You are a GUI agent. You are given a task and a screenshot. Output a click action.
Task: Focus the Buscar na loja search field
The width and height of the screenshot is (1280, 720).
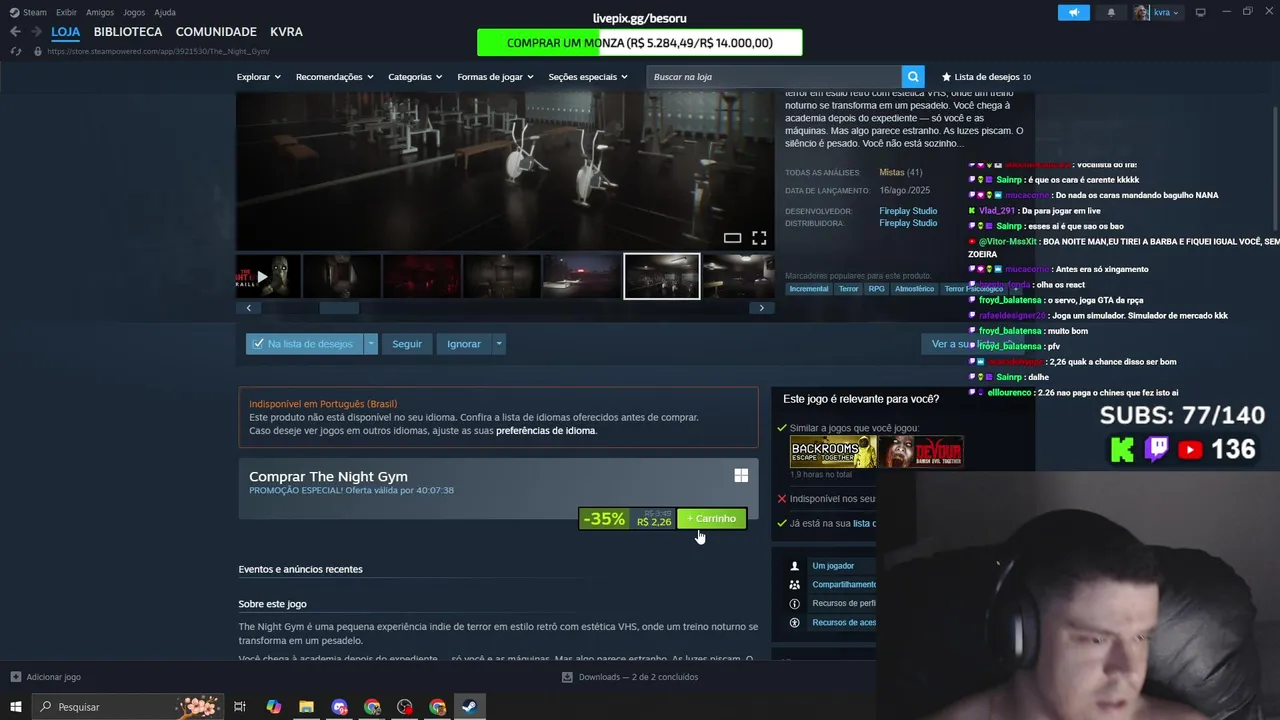774,77
